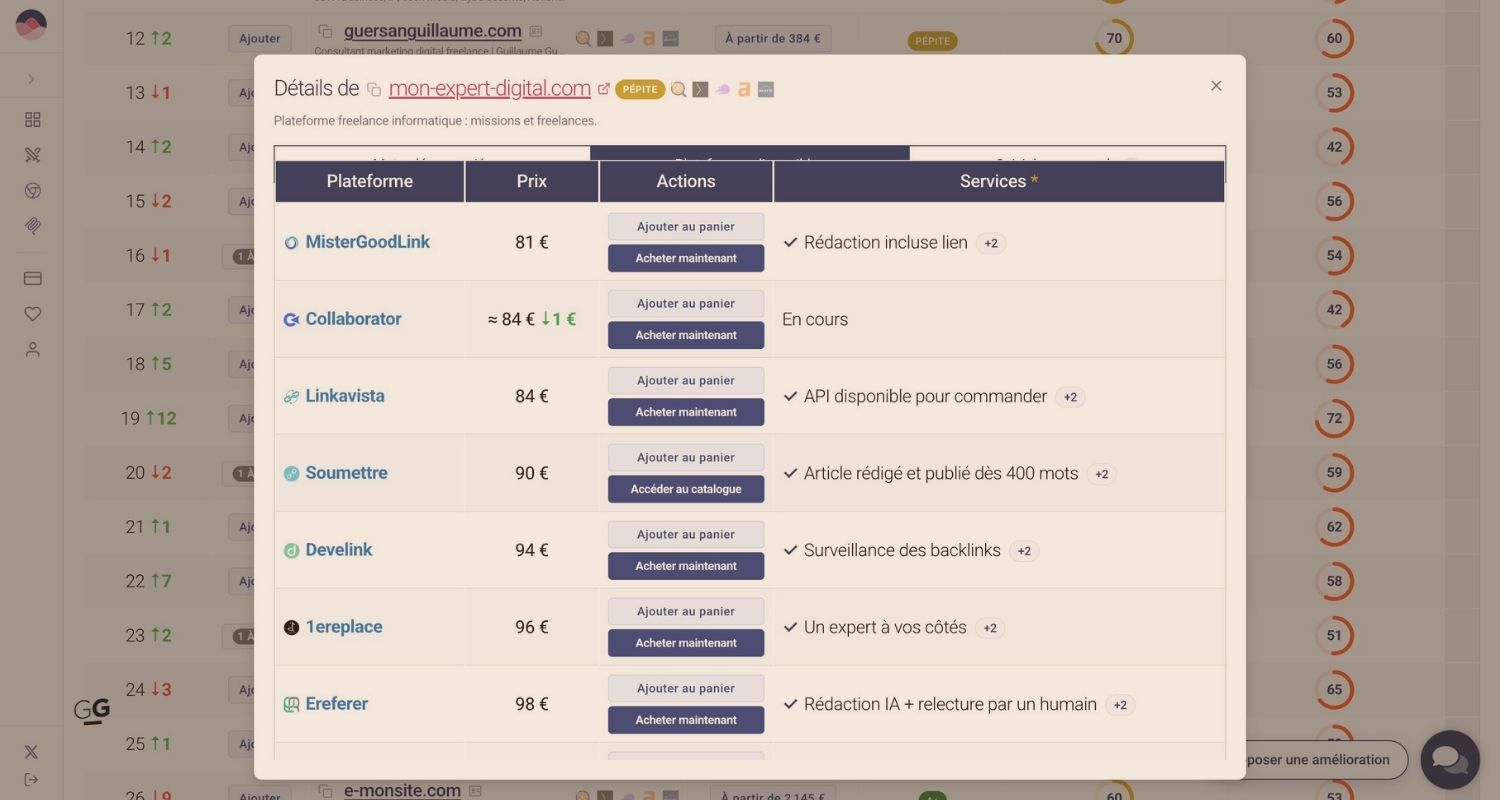The width and height of the screenshot is (1500, 800).
Task: Click Accéder au catalogue for Soumettre
Action: (x=686, y=489)
